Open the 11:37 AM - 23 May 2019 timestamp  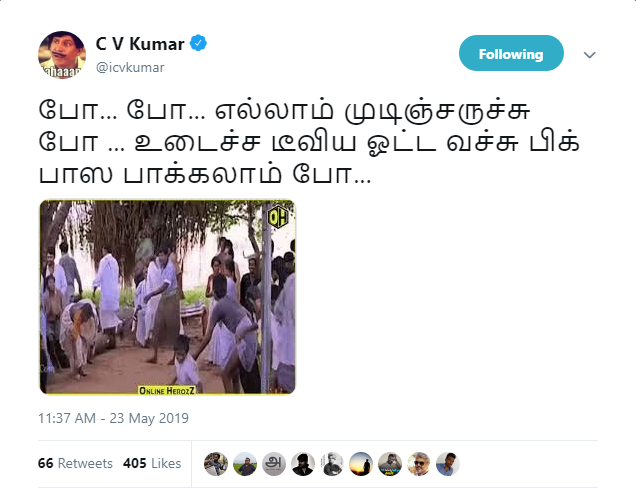pos(113,418)
